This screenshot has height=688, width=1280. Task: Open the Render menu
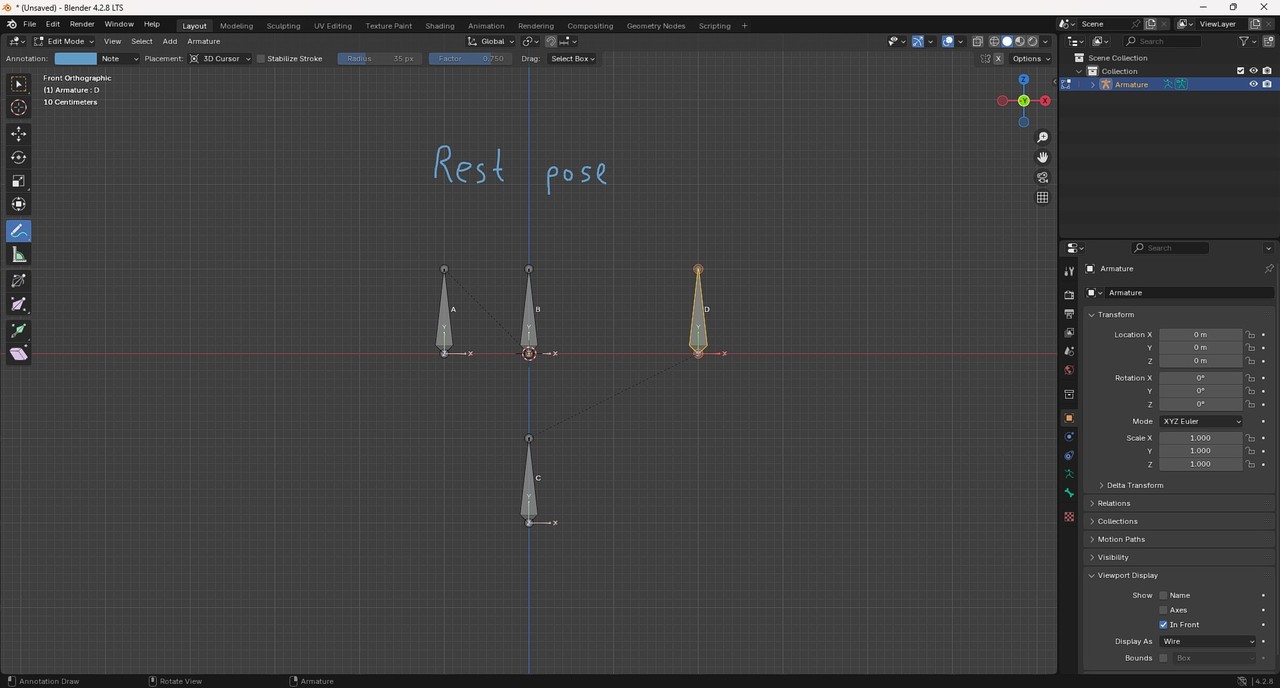click(x=82, y=24)
